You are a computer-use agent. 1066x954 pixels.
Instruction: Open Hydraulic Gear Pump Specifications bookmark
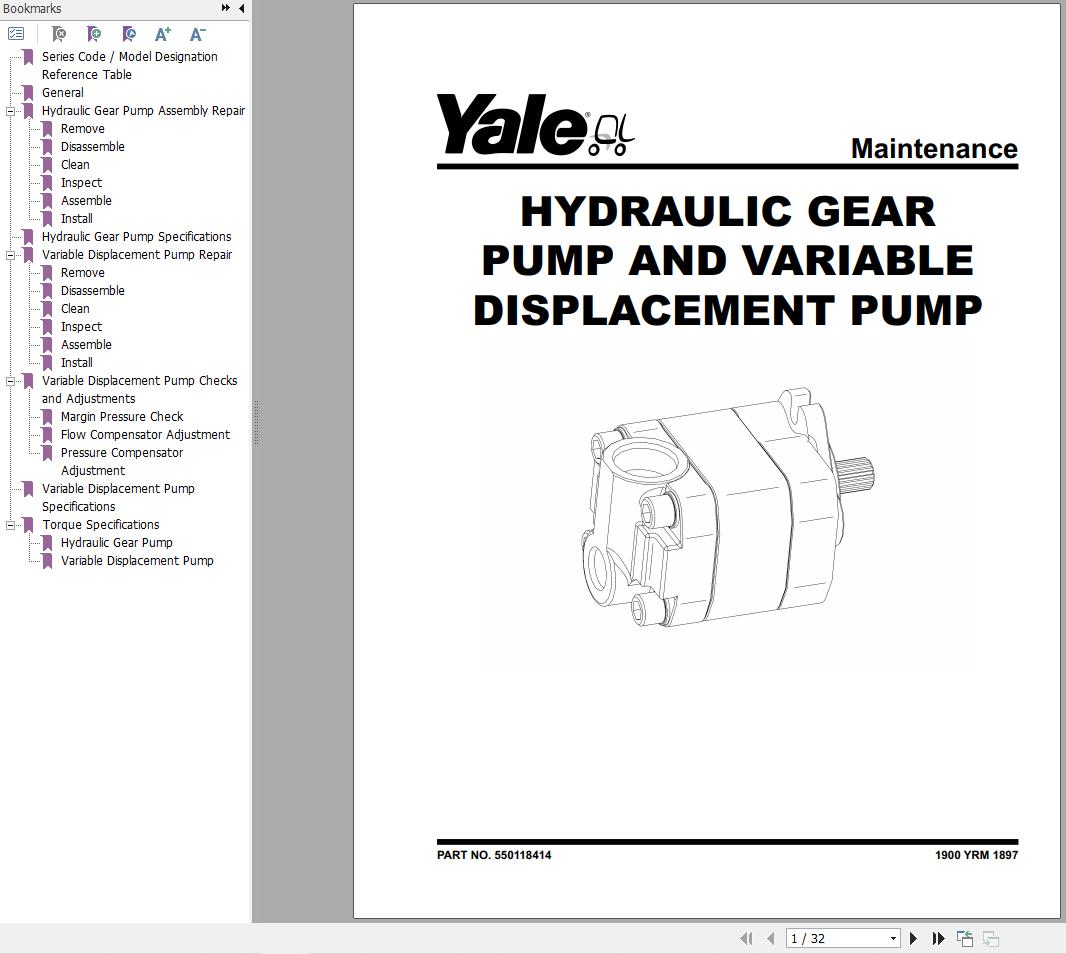(x=136, y=237)
